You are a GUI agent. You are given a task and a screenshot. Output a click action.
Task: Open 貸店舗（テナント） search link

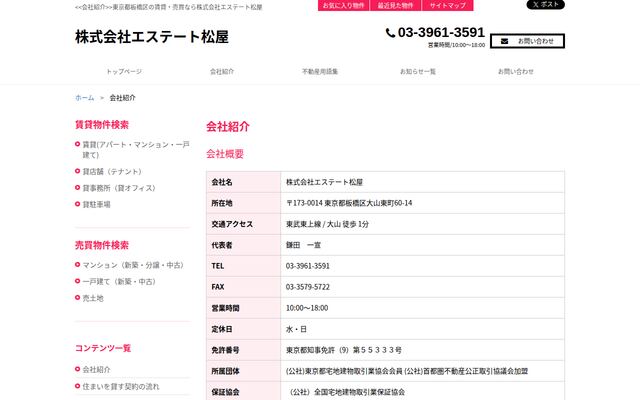click(112, 171)
